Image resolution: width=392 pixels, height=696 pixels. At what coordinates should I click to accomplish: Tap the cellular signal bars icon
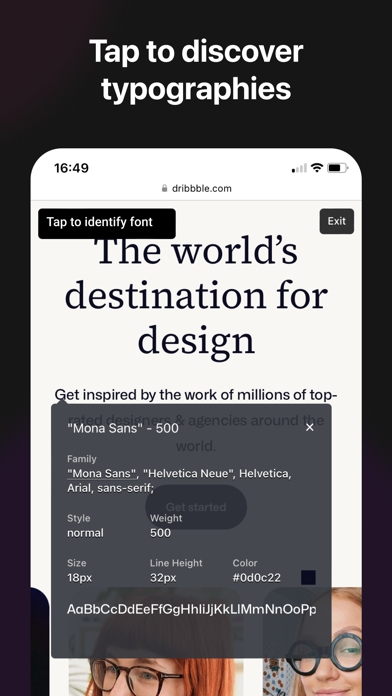tap(299, 168)
